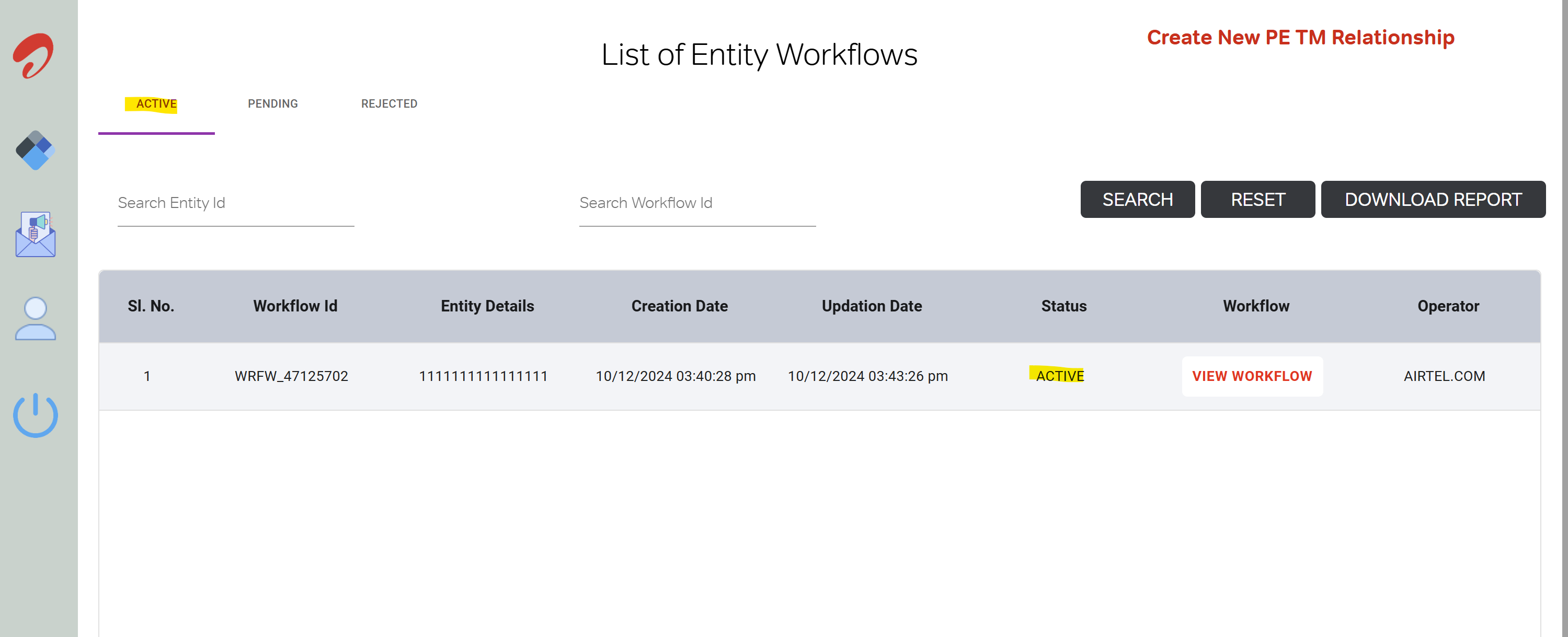1568x637 pixels.
Task: Click the Workflow Id column header
Action: (x=295, y=306)
